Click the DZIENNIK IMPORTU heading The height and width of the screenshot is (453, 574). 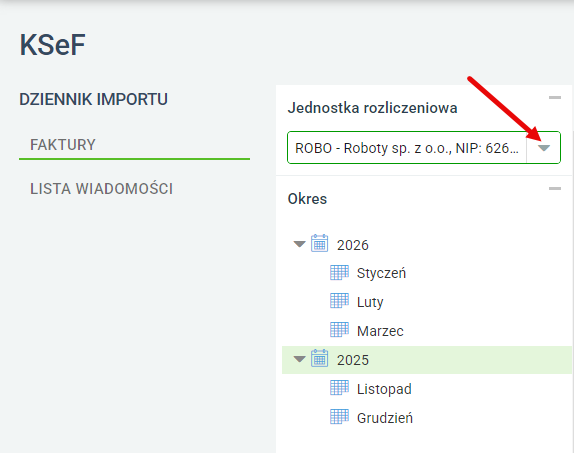coord(93,99)
